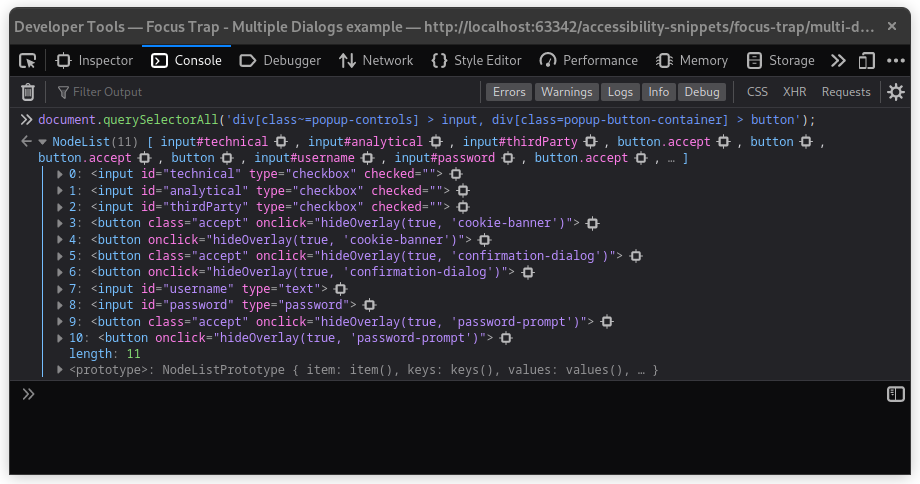Toggle the Debug filter
920x484 pixels.
(x=701, y=92)
